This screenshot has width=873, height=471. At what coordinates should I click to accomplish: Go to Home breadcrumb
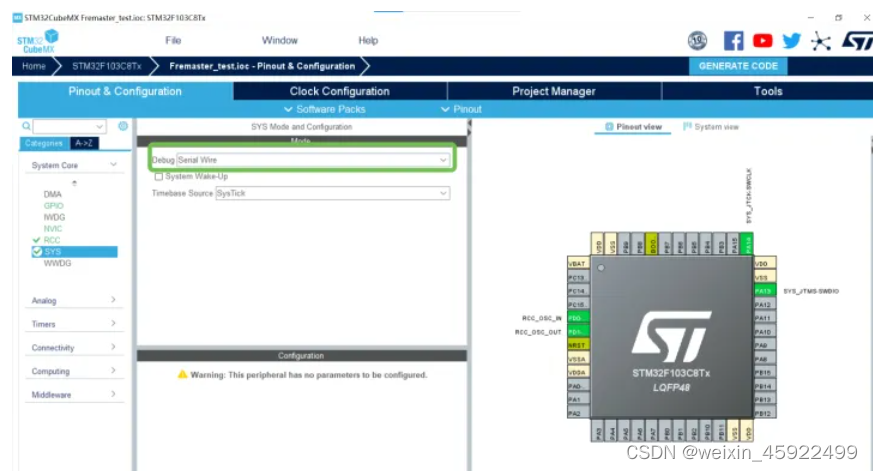coord(34,66)
